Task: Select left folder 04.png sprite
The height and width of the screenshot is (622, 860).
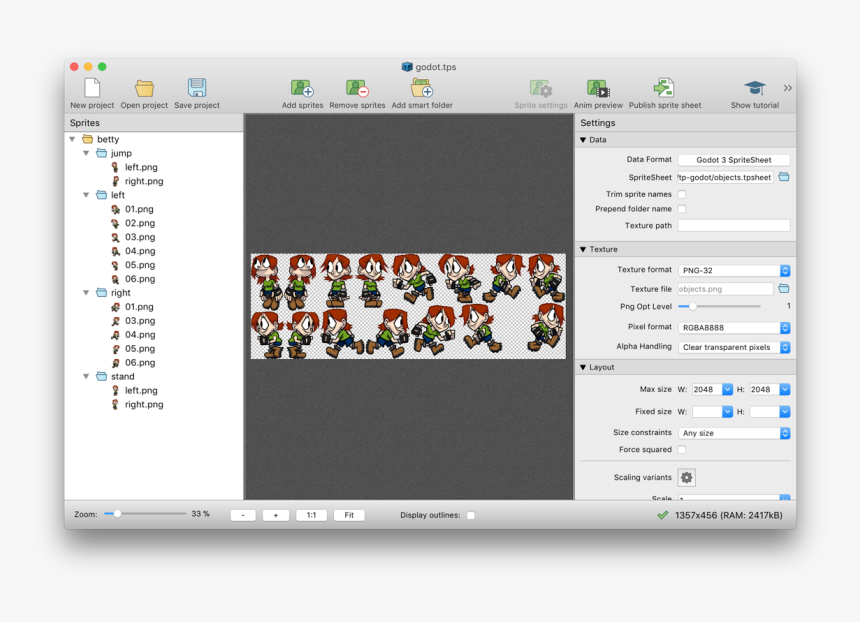Action: [139, 251]
